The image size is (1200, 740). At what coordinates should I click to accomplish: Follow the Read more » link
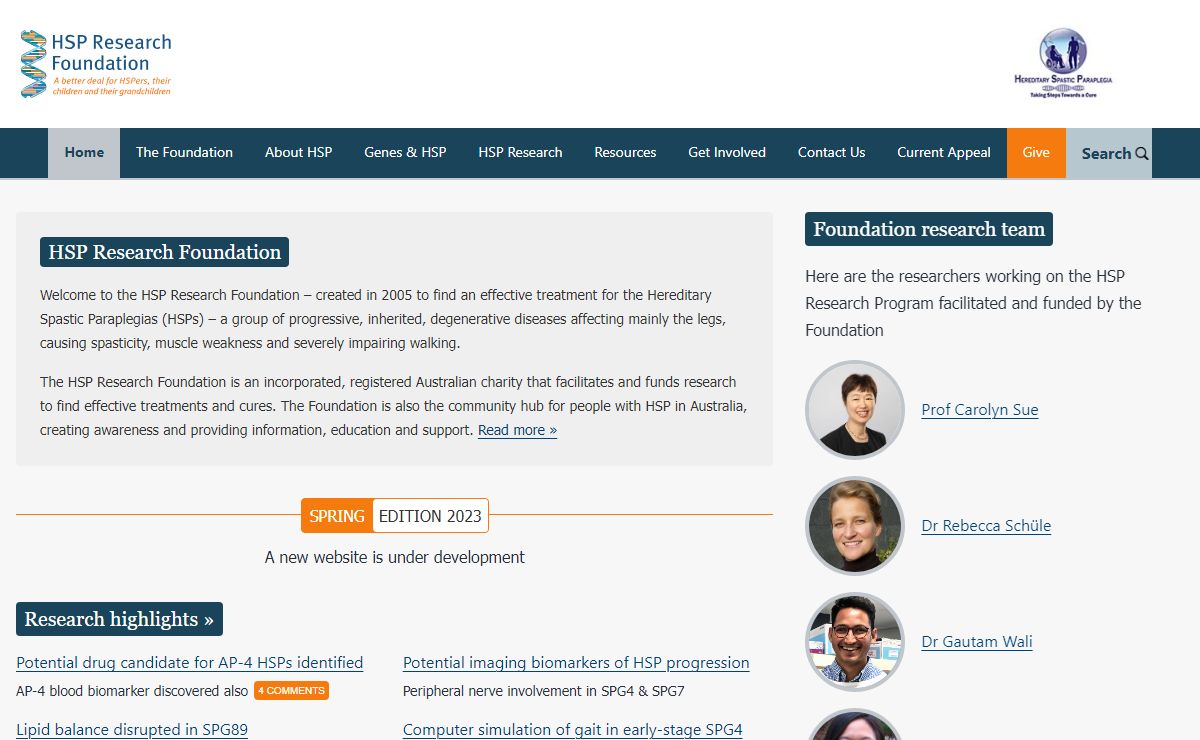point(517,430)
